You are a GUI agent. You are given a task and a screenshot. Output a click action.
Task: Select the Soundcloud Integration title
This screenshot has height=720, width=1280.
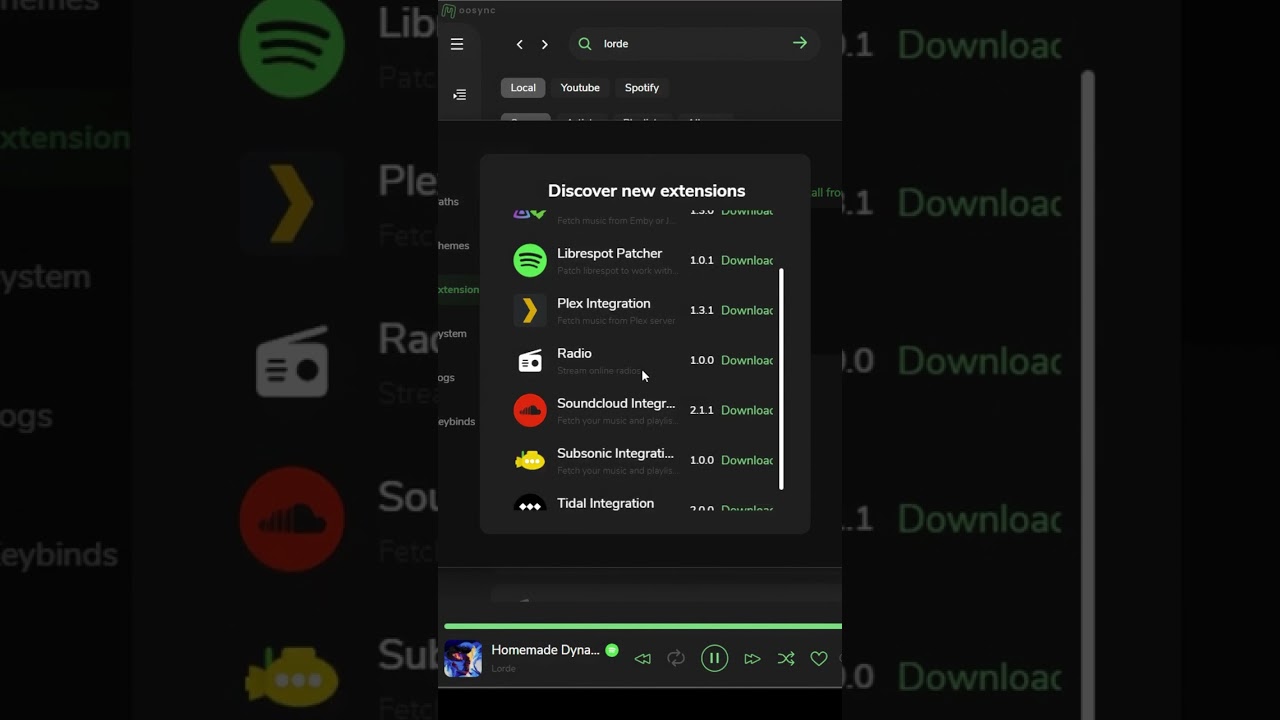tap(616, 404)
